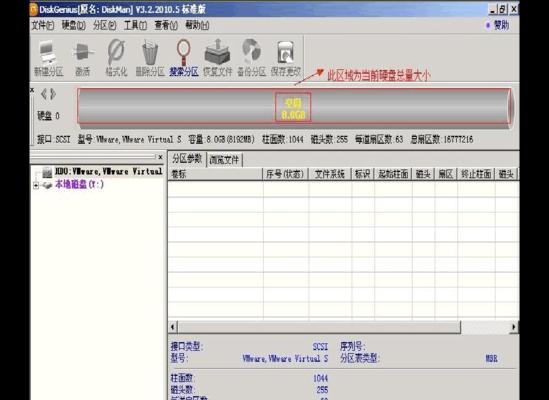Viewport: 549px width, 400px height.
Task: Click the 搜索分区 (search partition) magnifier icon
Action: click(x=184, y=58)
